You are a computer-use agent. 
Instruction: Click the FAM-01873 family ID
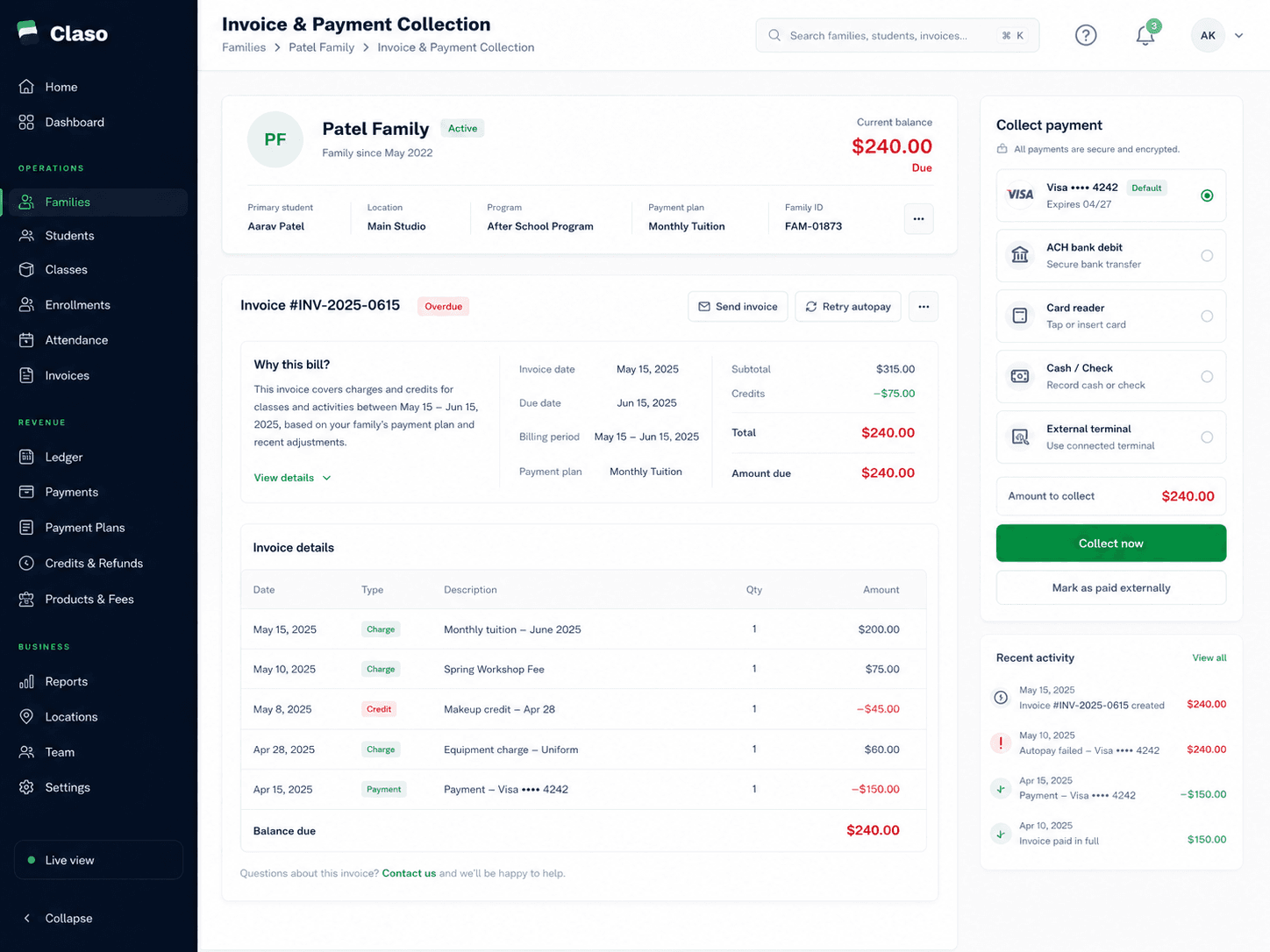click(813, 226)
